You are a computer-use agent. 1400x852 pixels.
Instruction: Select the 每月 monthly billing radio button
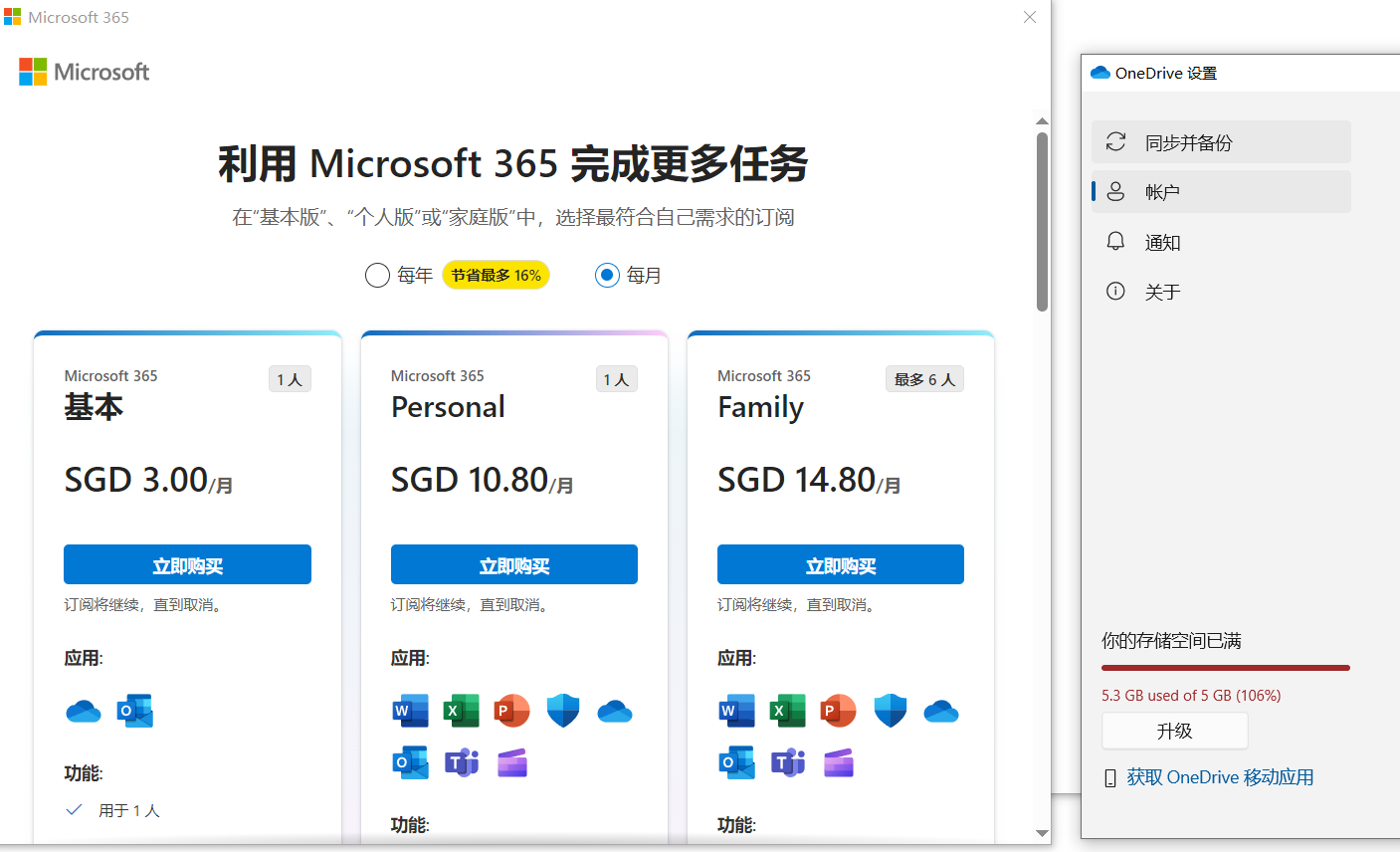[607, 275]
